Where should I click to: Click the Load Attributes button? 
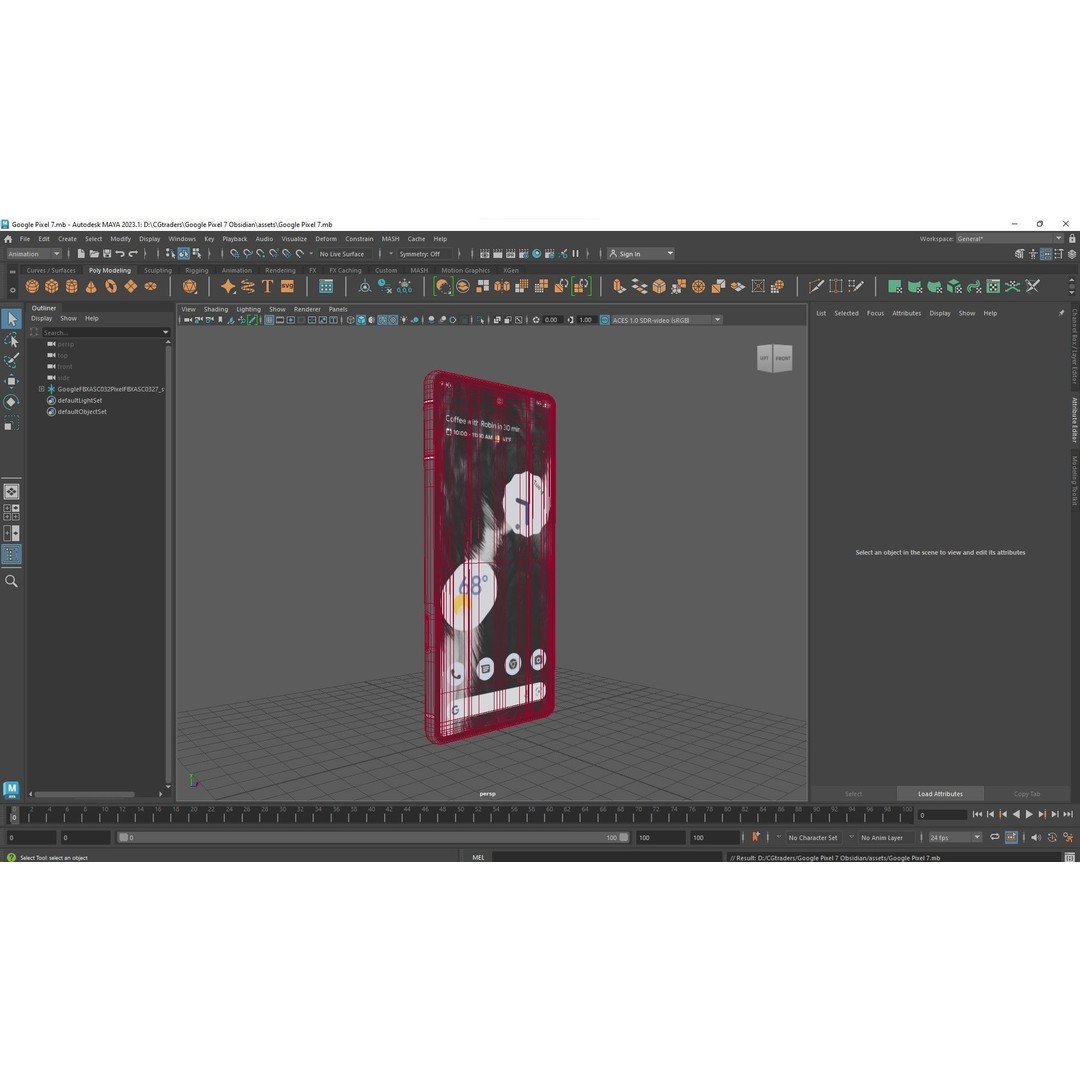pos(940,793)
